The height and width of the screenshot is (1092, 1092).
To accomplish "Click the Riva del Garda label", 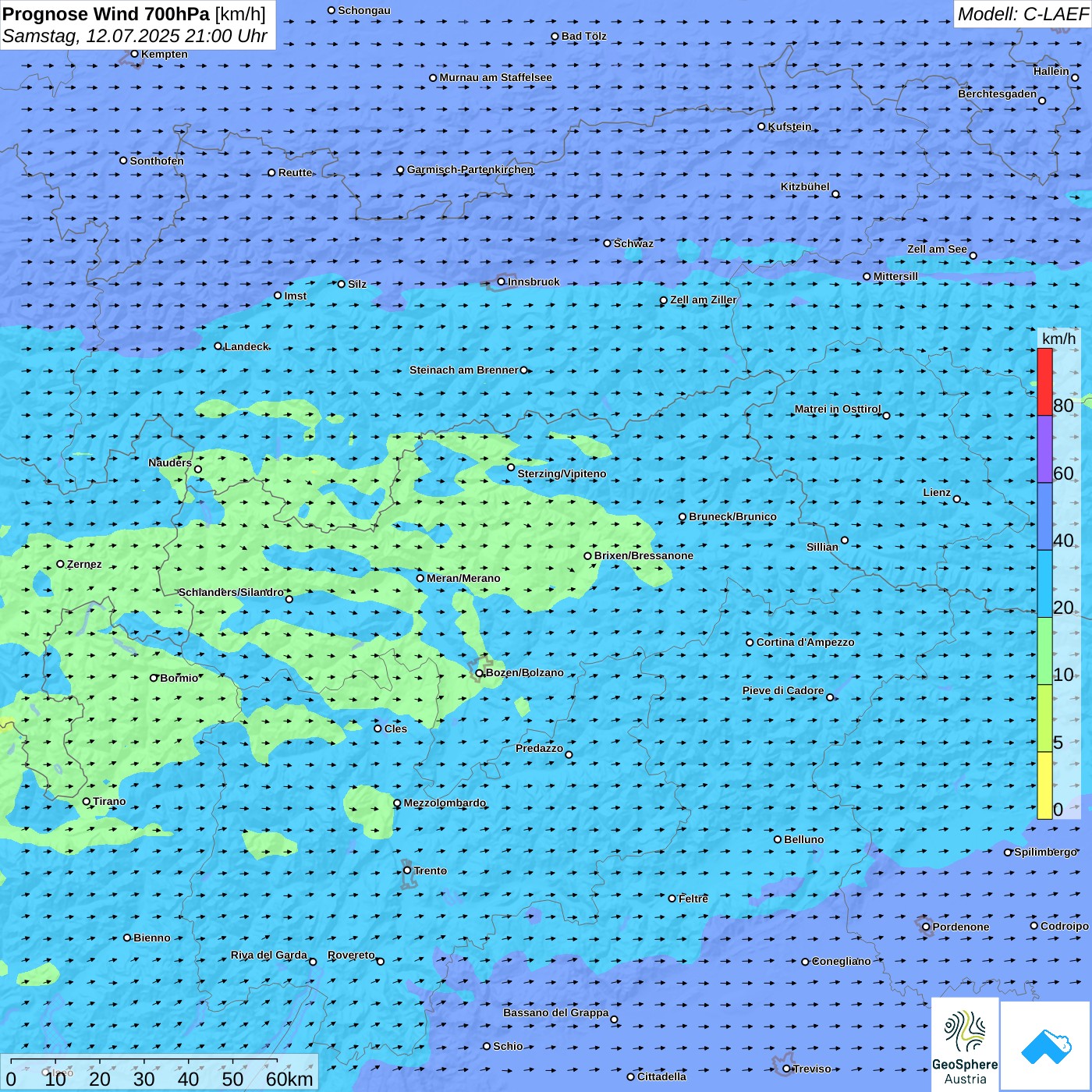I will (x=269, y=955).
